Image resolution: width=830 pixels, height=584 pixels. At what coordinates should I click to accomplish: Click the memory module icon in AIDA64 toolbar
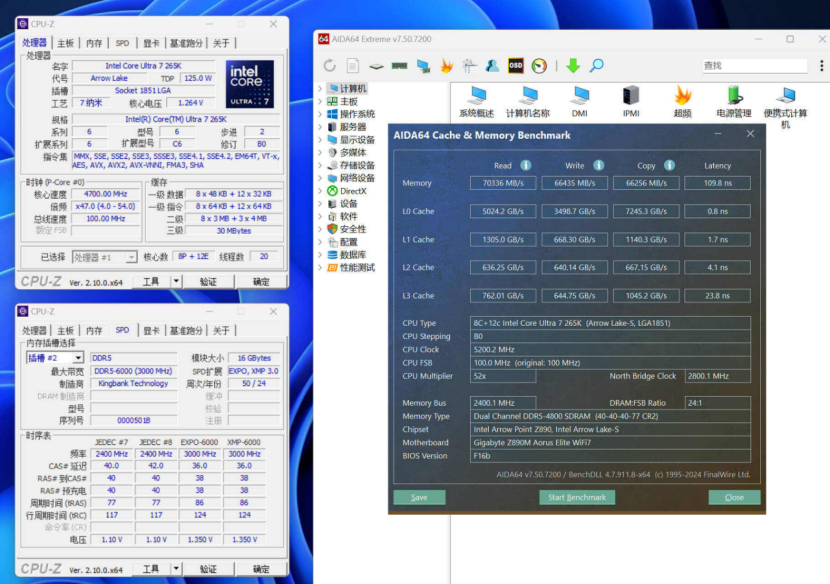(400, 66)
